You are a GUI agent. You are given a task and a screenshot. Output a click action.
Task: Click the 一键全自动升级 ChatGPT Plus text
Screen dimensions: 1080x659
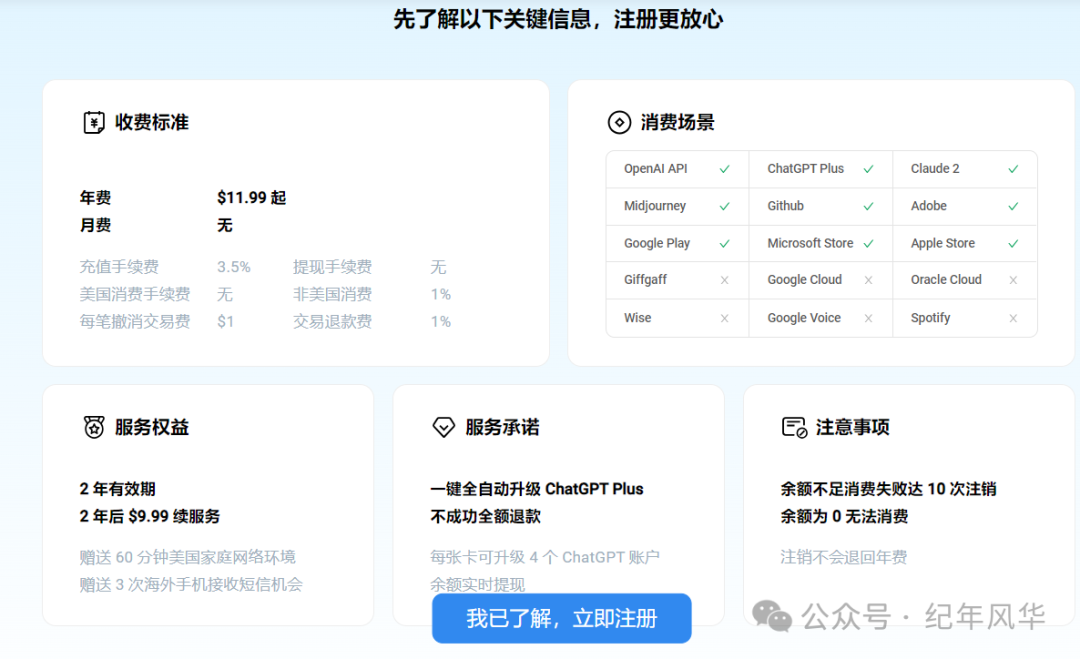(x=537, y=489)
